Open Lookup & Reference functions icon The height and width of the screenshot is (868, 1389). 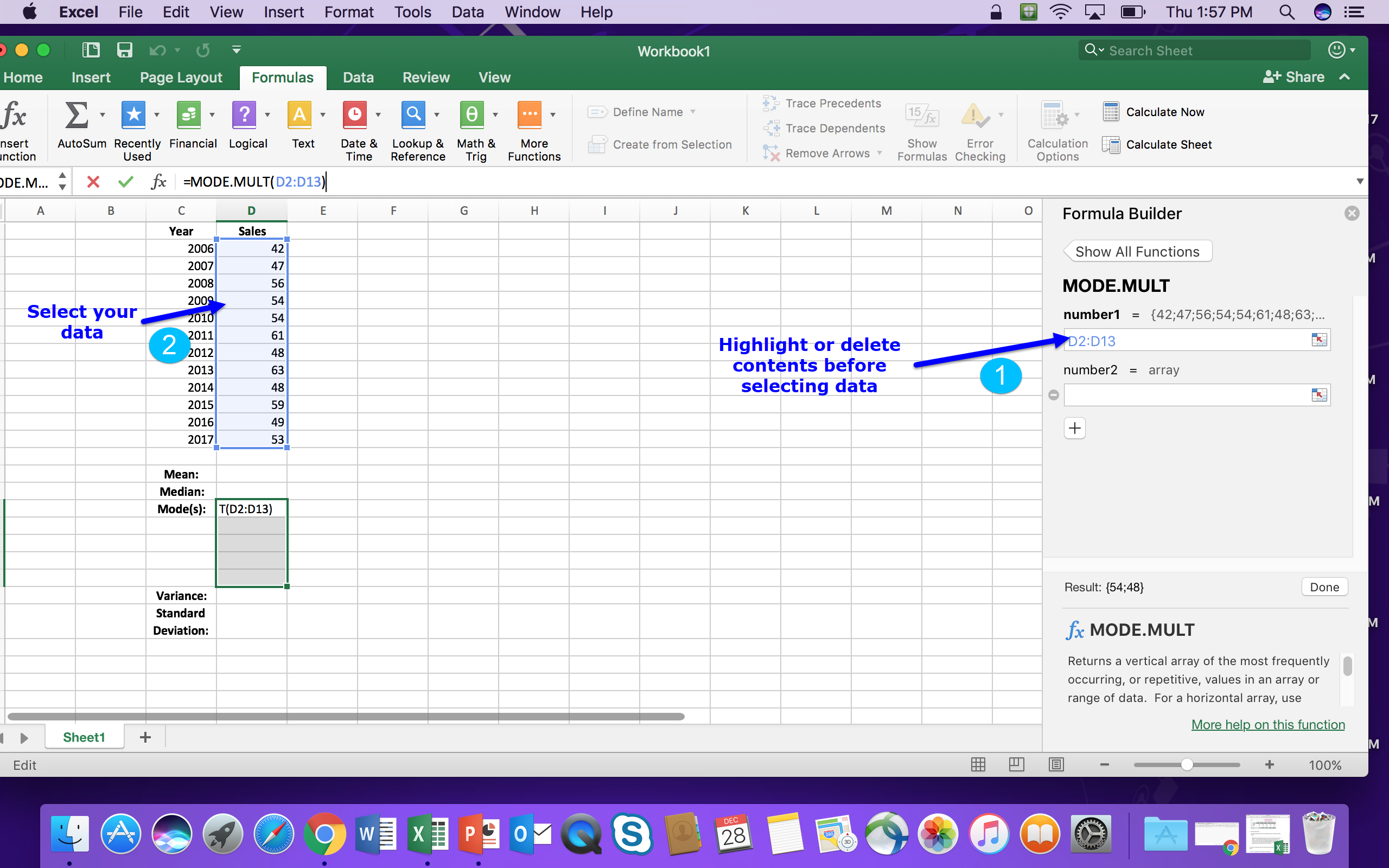[x=413, y=116]
